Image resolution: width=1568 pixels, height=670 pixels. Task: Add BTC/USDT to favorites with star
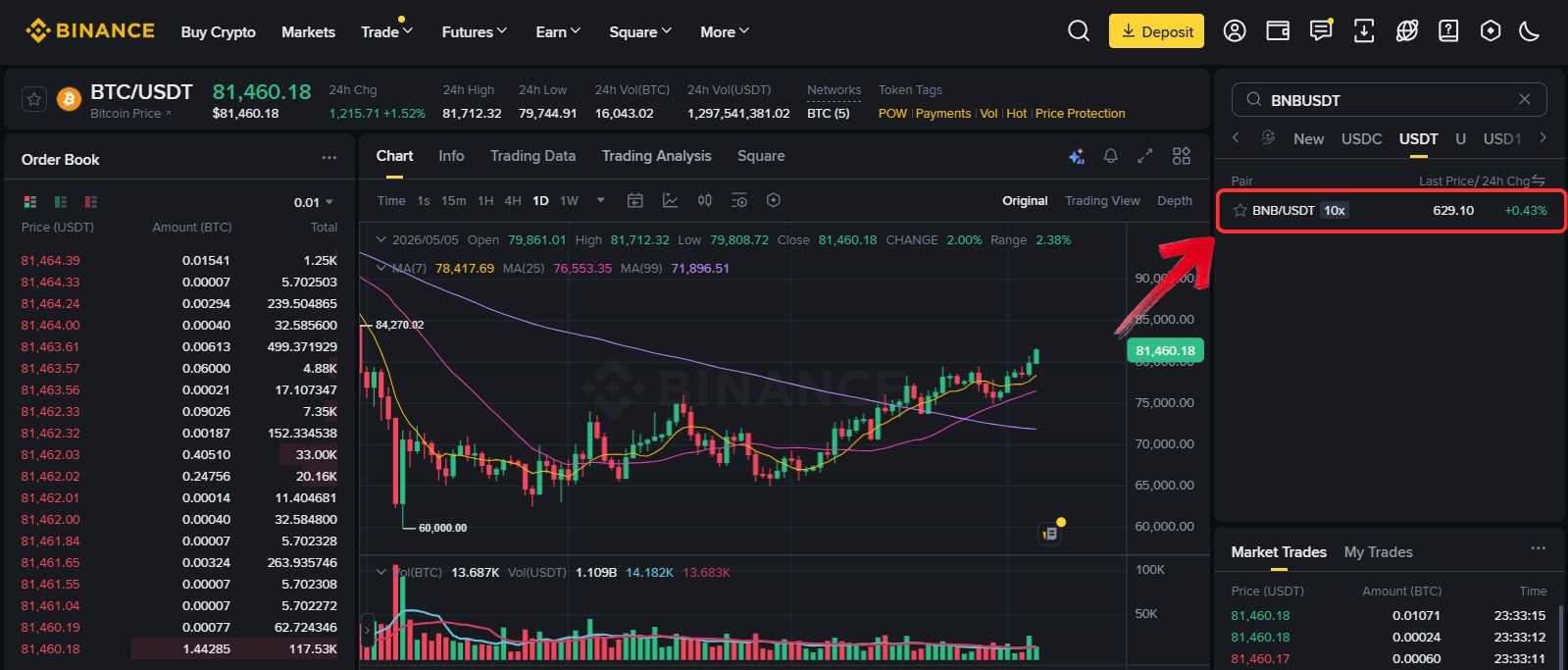(34, 99)
